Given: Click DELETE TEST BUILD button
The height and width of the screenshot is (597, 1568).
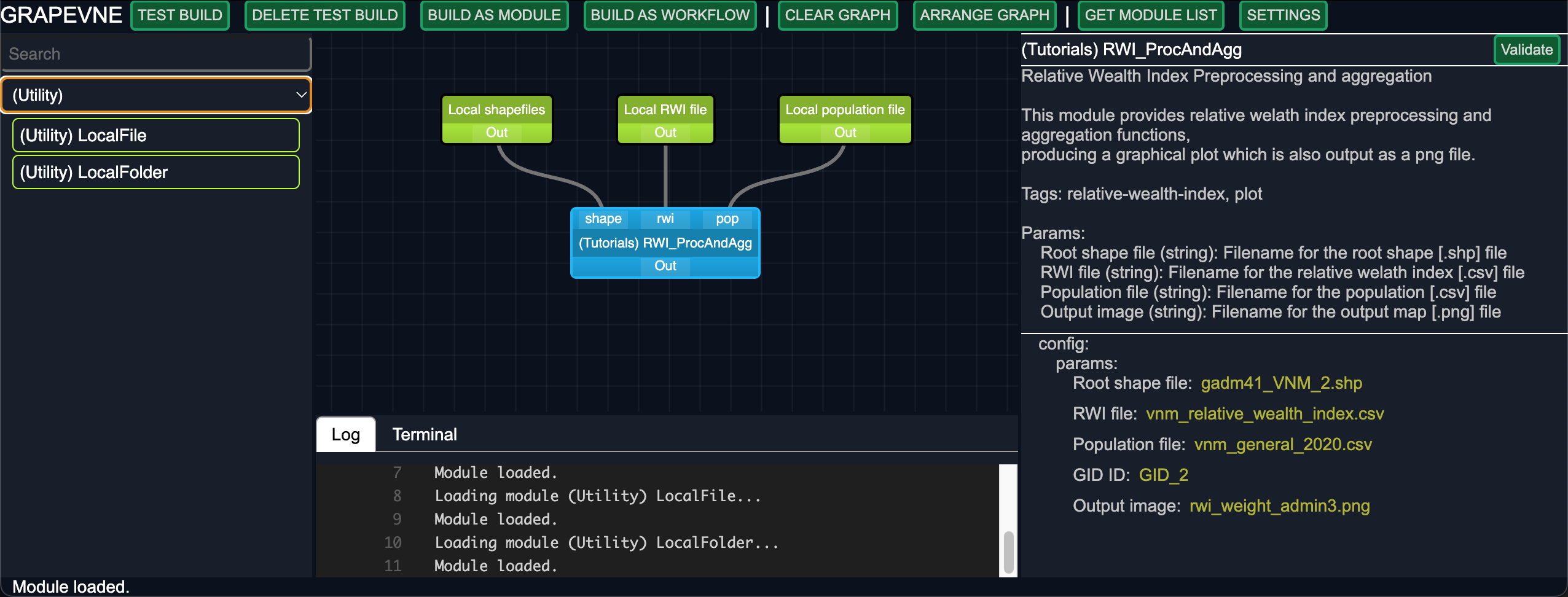Looking at the screenshot, I should [x=325, y=15].
